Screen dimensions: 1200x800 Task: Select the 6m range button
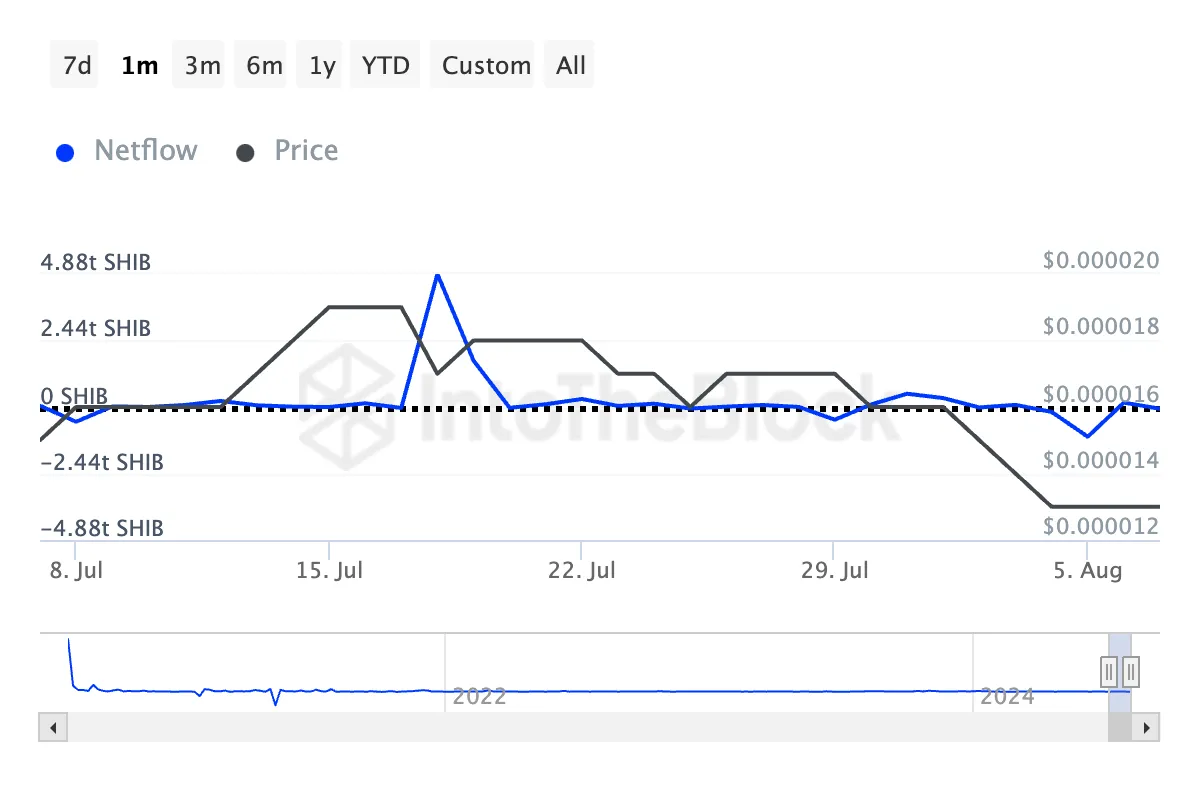[264, 66]
